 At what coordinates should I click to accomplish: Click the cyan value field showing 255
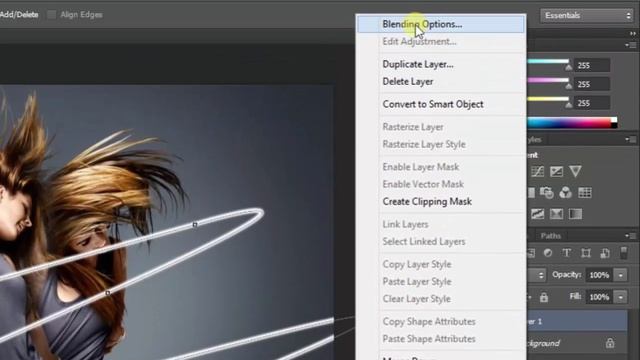tap(592, 65)
